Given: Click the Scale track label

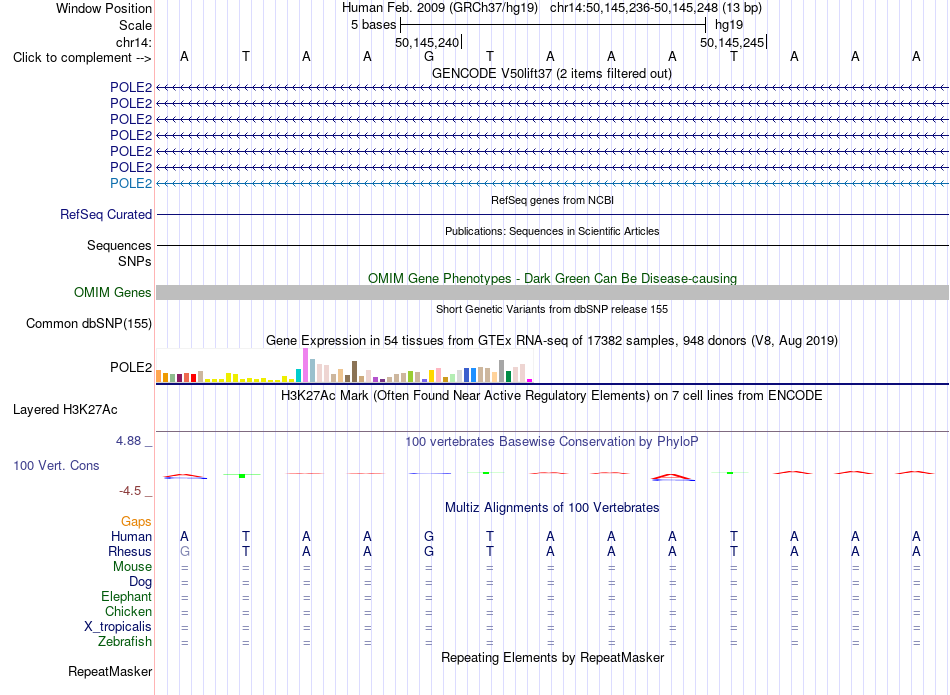Looking at the screenshot, I should (135, 25).
